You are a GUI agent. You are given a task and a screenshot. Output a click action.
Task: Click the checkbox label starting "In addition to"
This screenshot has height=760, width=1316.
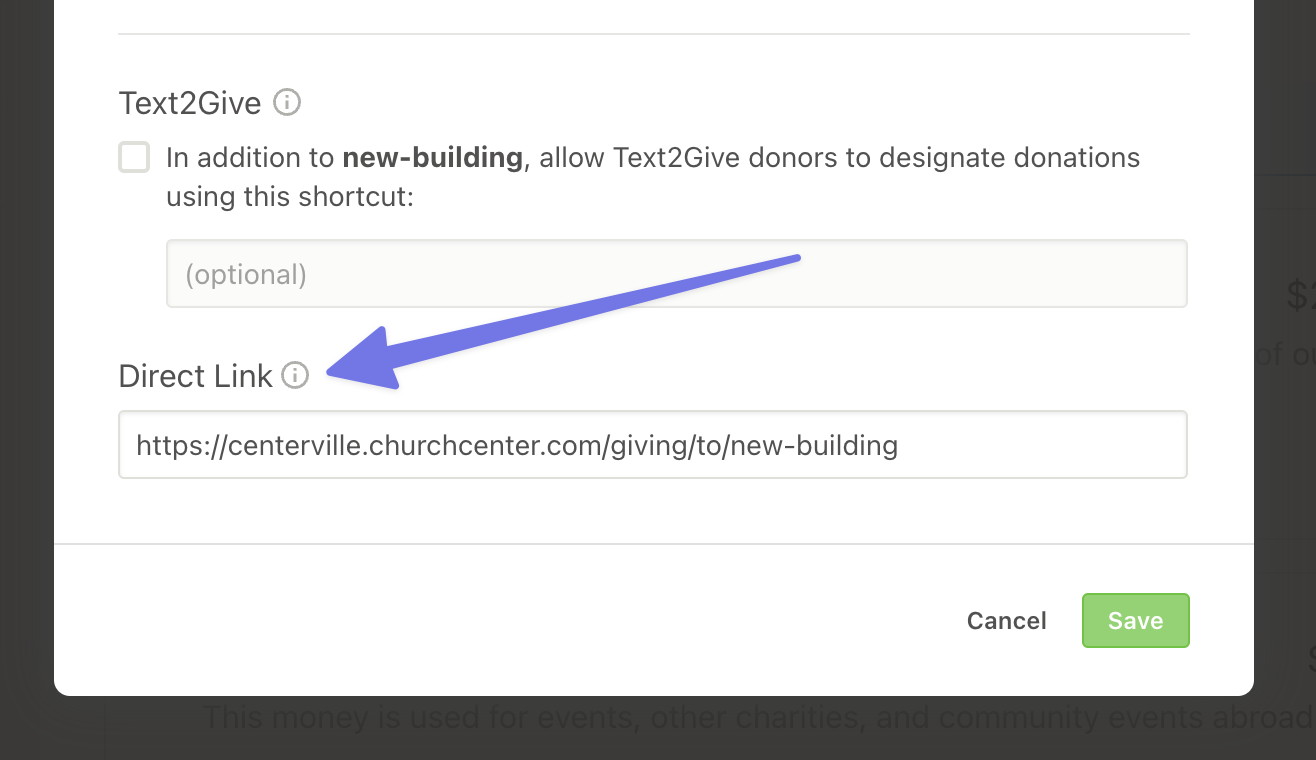tap(653, 177)
